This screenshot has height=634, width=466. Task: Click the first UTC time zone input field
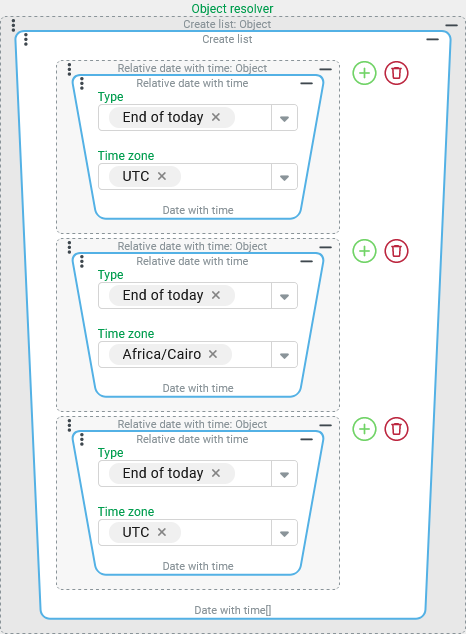pos(185,177)
